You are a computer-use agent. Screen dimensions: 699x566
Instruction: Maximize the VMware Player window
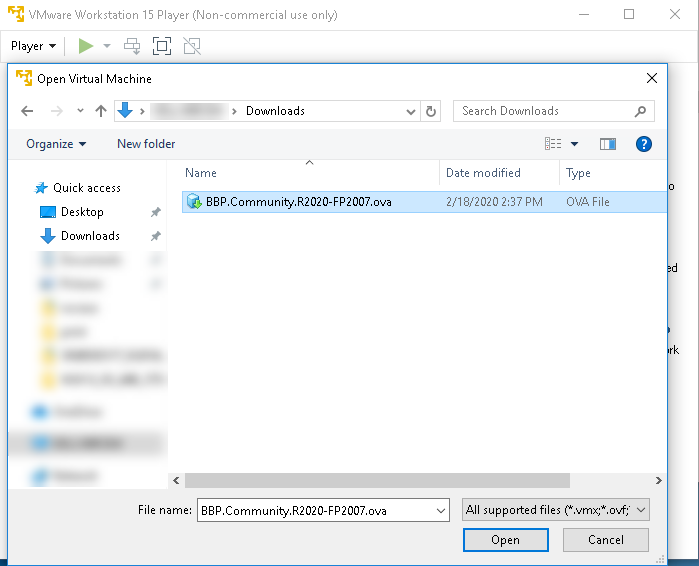629,14
